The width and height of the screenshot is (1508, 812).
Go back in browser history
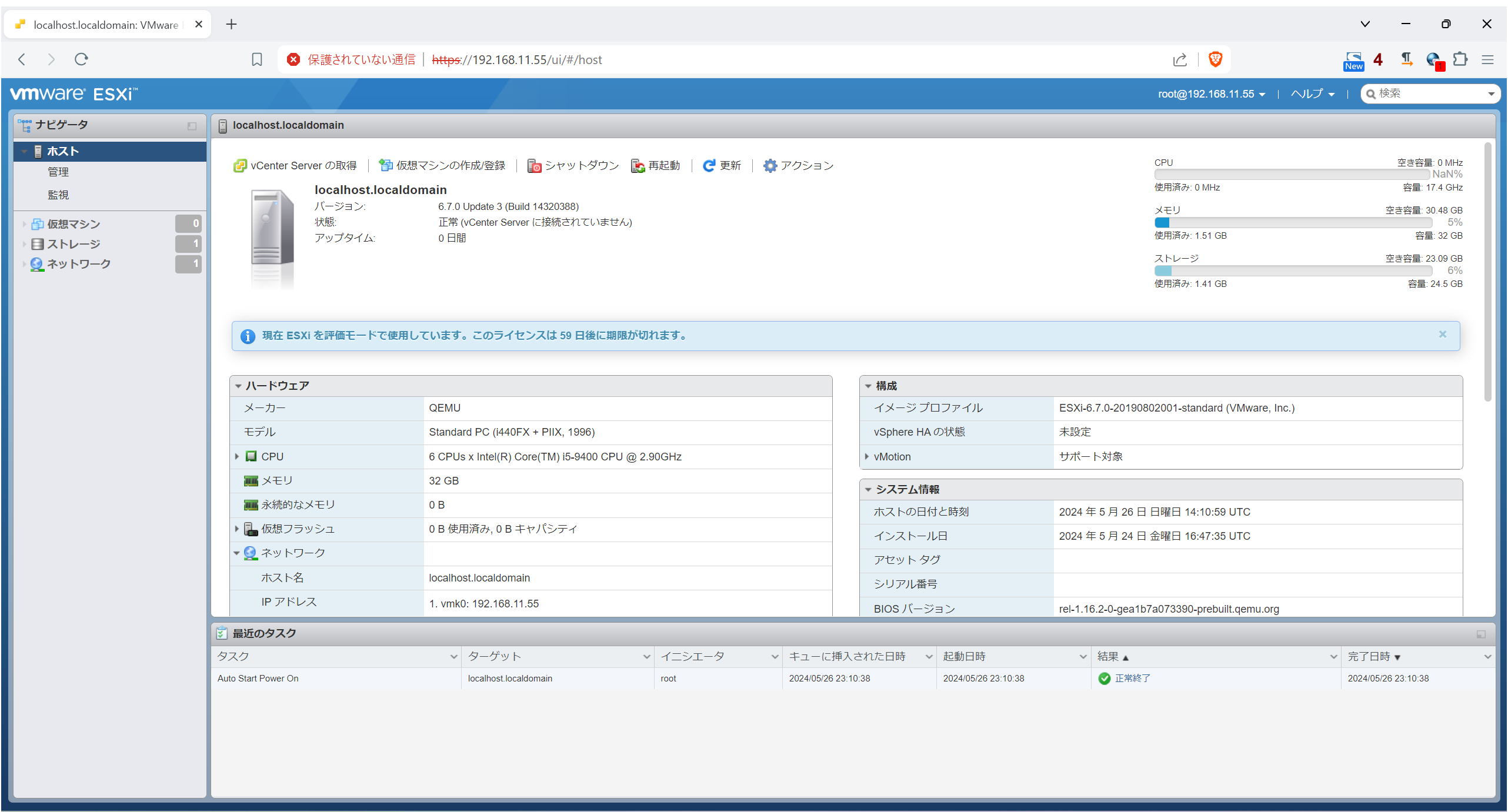[x=22, y=59]
